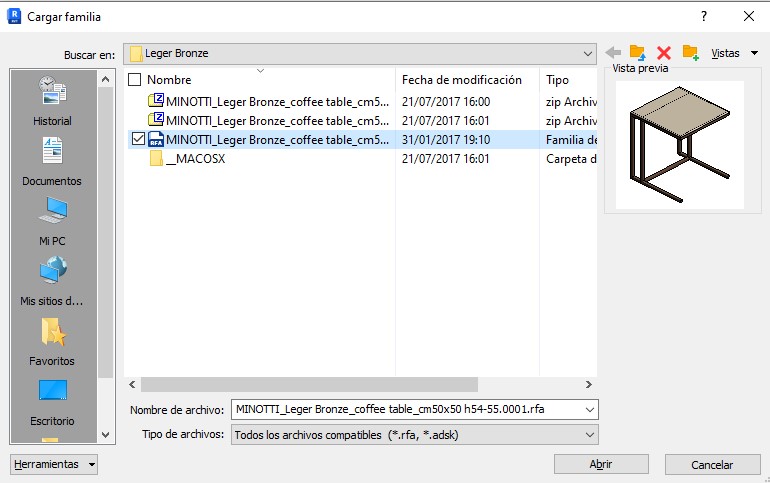Click the red X delete icon
The image size is (770, 483).
pyautogui.click(x=663, y=53)
